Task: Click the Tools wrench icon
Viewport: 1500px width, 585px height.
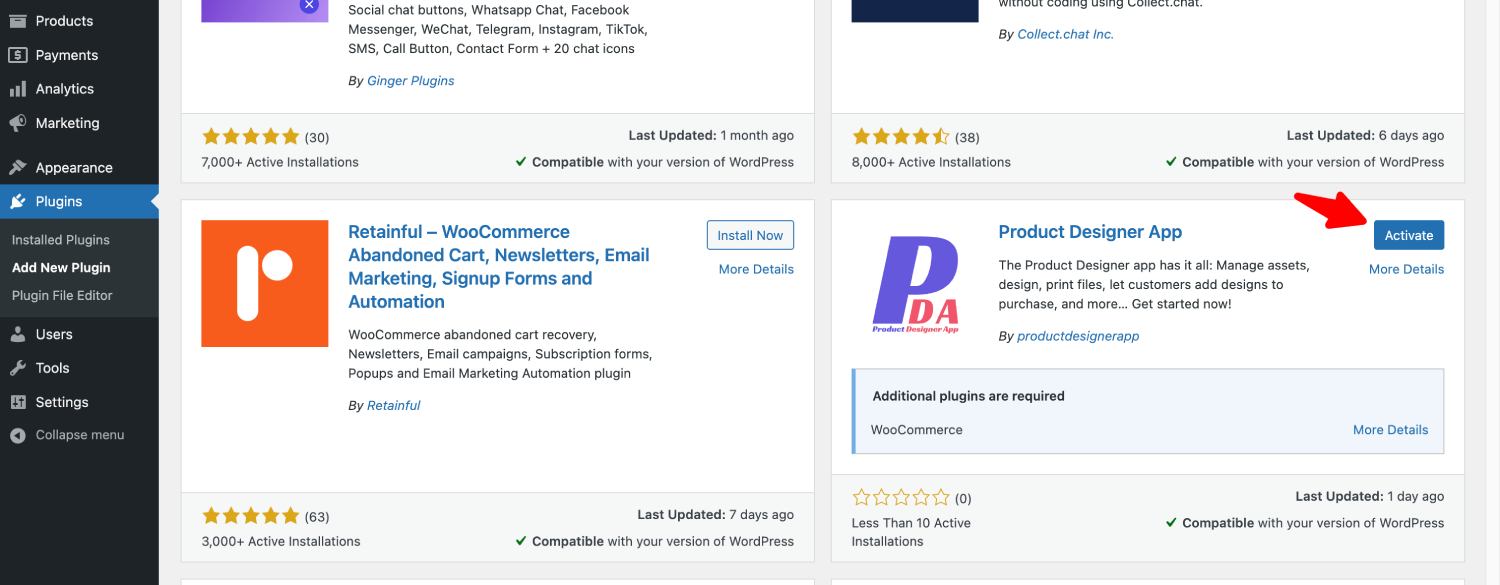Action: [x=18, y=368]
